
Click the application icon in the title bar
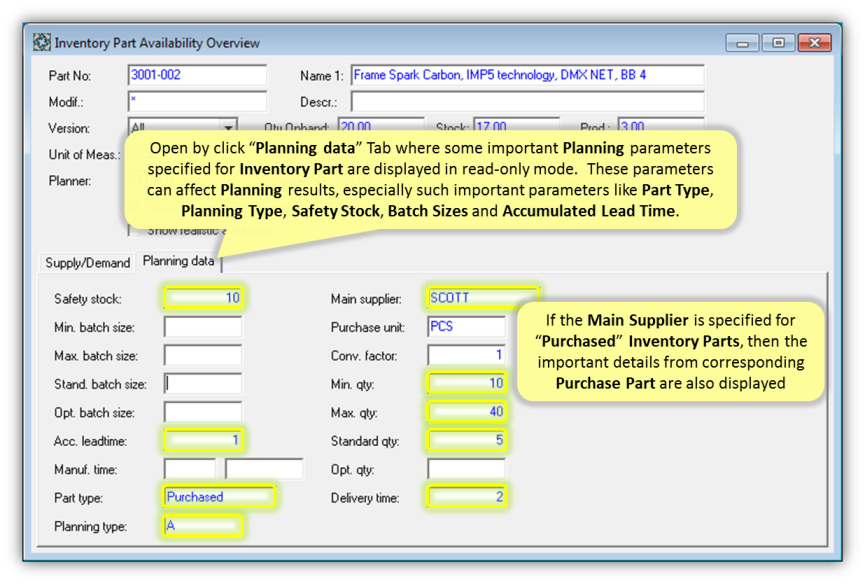41,42
